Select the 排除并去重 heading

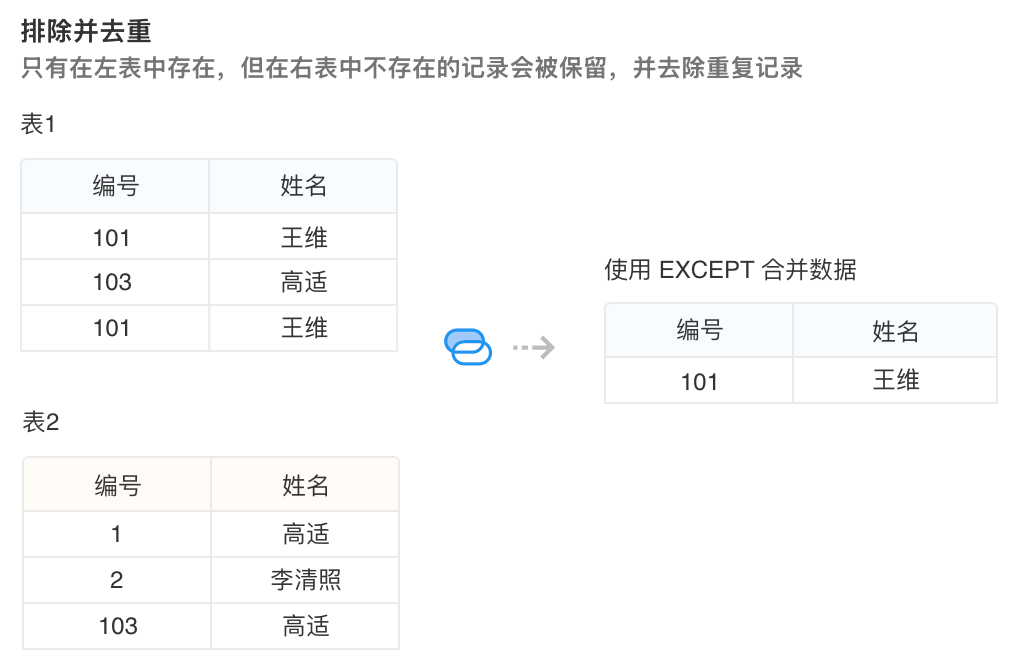(x=86, y=31)
